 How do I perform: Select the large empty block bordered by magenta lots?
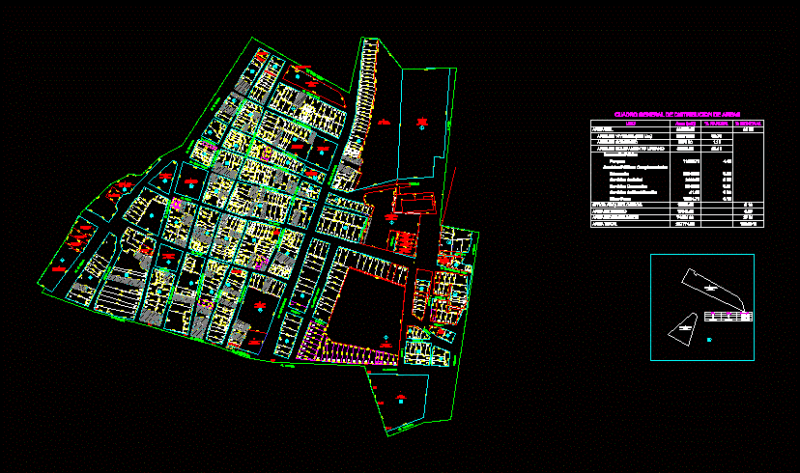(x=365, y=306)
